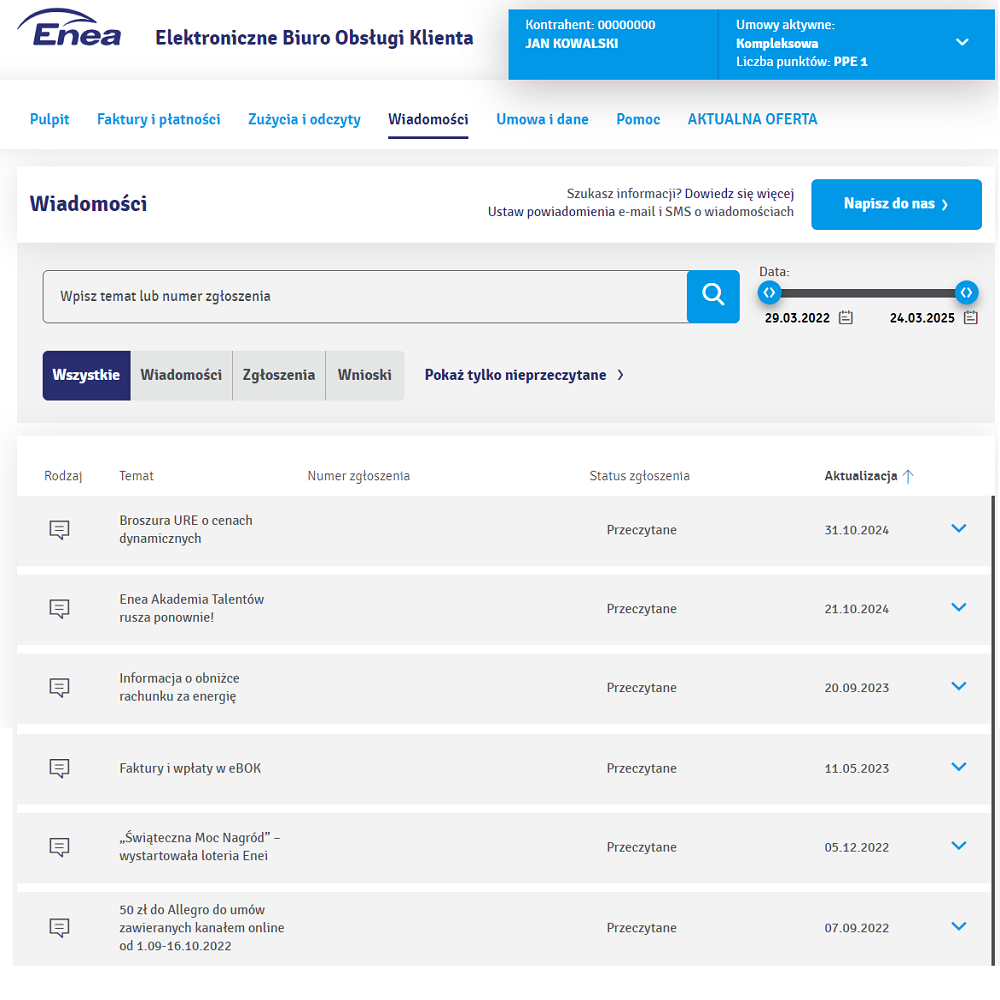Image resolution: width=1000 pixels, height=1000 pixels.
Task: Open the end date calendar icon
Action: click(970, 318)
